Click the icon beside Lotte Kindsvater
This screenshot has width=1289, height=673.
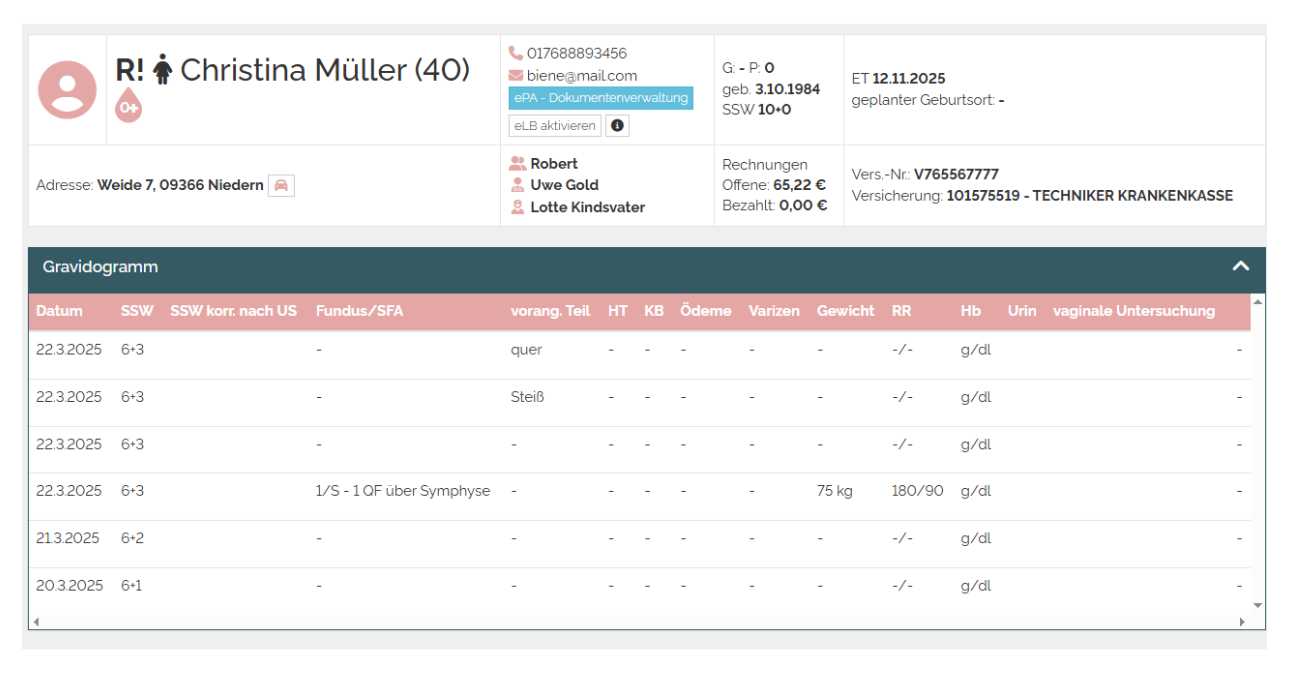(517, 207)
